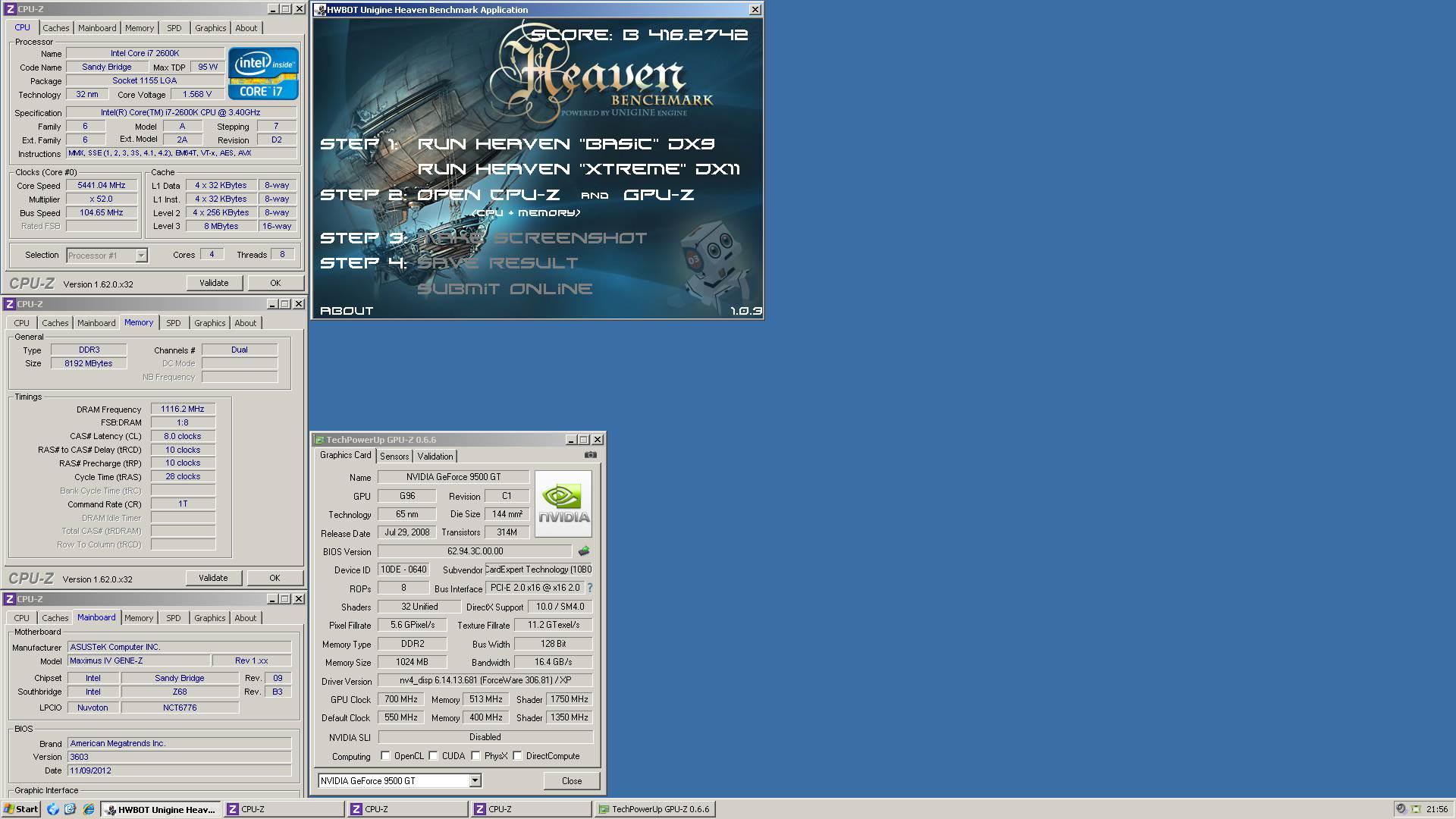
Task: Click the NVIDIA logo in GPU-Z
Action: (x=563, y=504)
